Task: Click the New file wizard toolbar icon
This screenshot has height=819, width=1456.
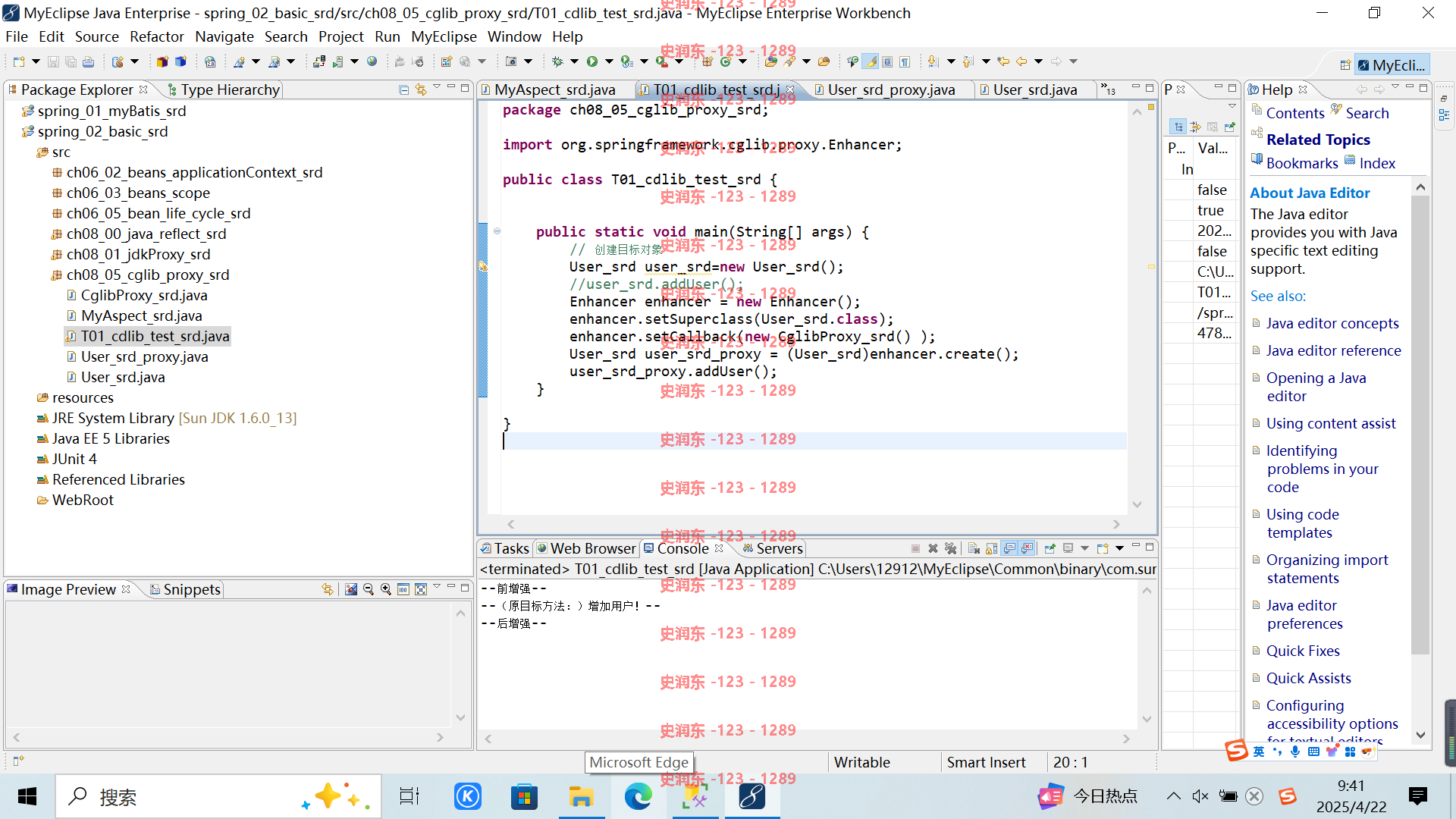Action: point(19,61)
